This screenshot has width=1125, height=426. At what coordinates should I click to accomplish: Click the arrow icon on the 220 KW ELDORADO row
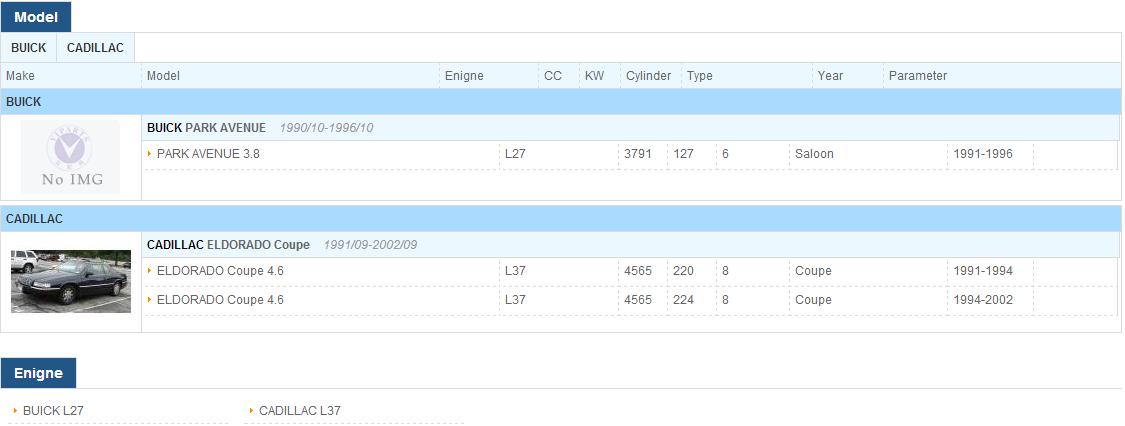pyautogui.click(x=150, y=271)
